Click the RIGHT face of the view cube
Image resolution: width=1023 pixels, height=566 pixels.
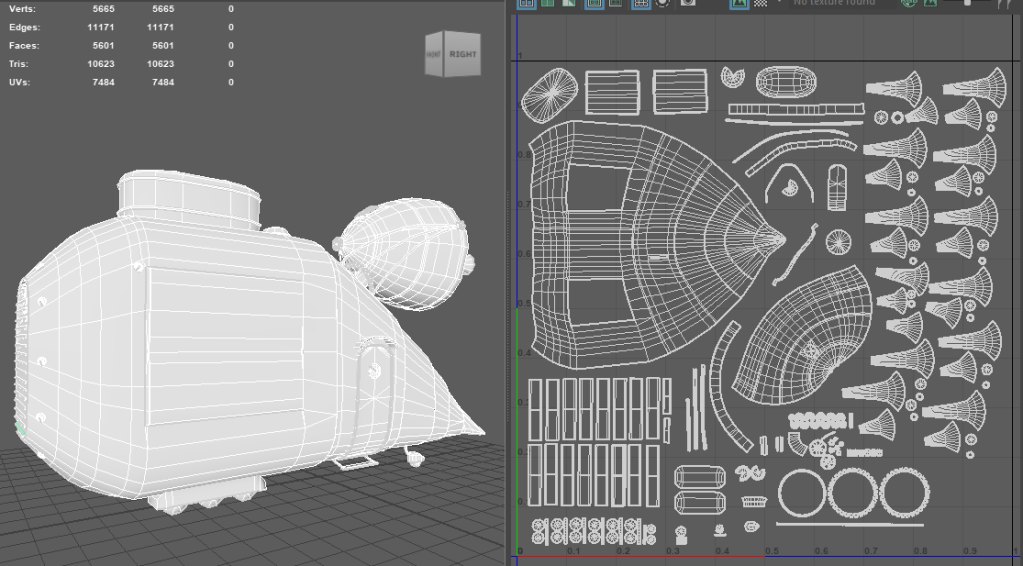coord(463,54)
